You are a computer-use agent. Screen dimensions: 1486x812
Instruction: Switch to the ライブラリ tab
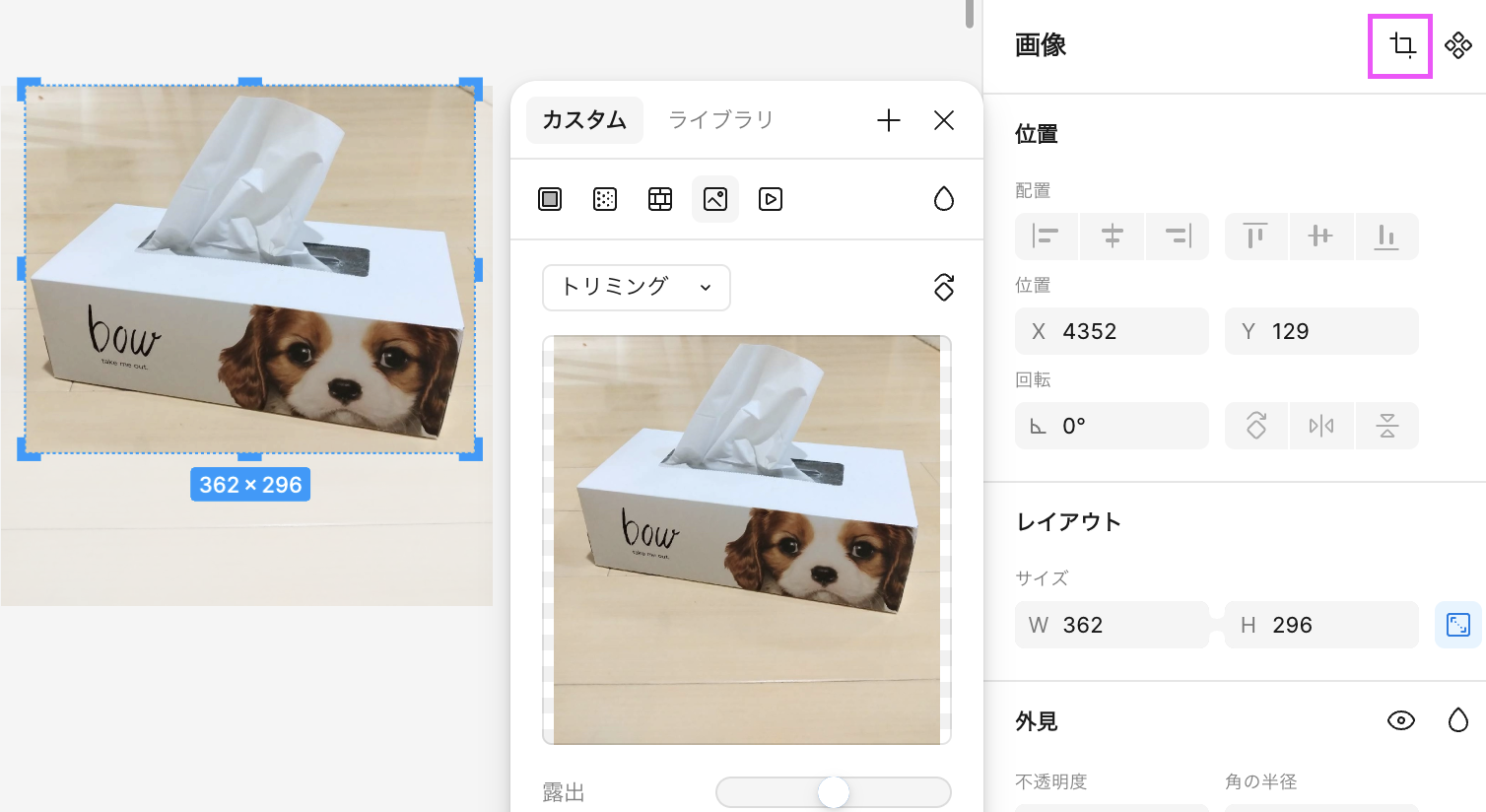[720, 120]
